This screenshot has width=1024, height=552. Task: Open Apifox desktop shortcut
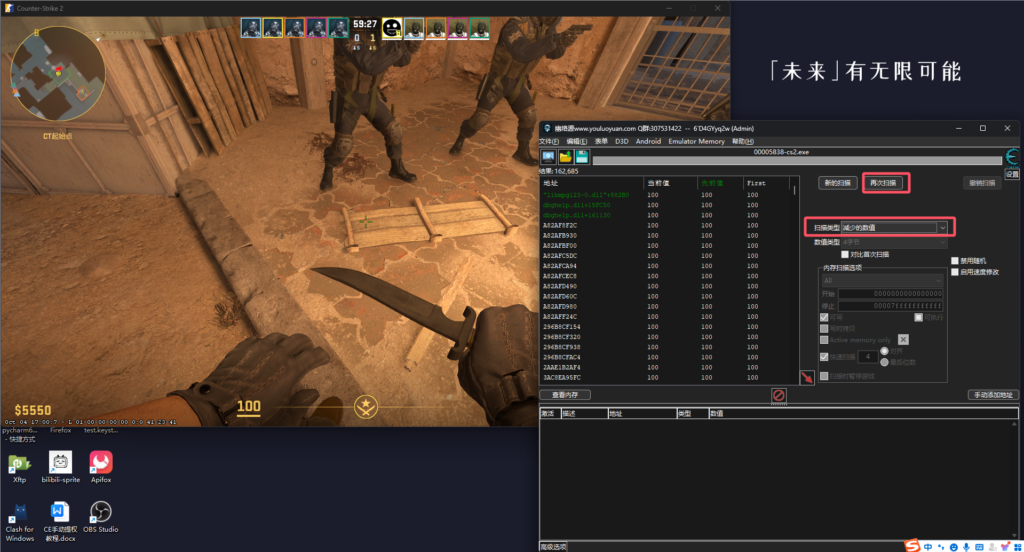point(101,468)
